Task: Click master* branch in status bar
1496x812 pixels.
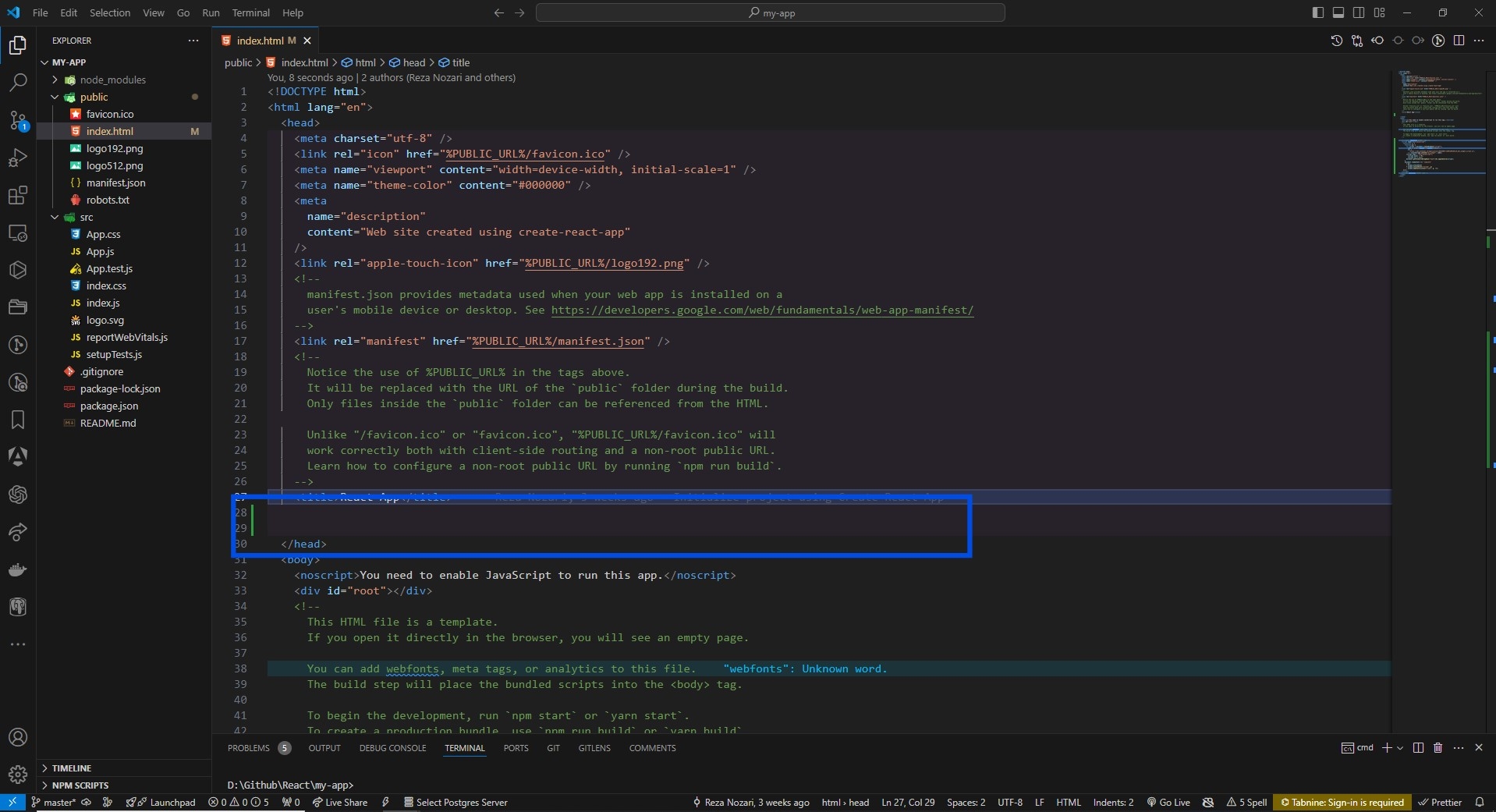Action: pyautogui.click(x=53, y=802)
